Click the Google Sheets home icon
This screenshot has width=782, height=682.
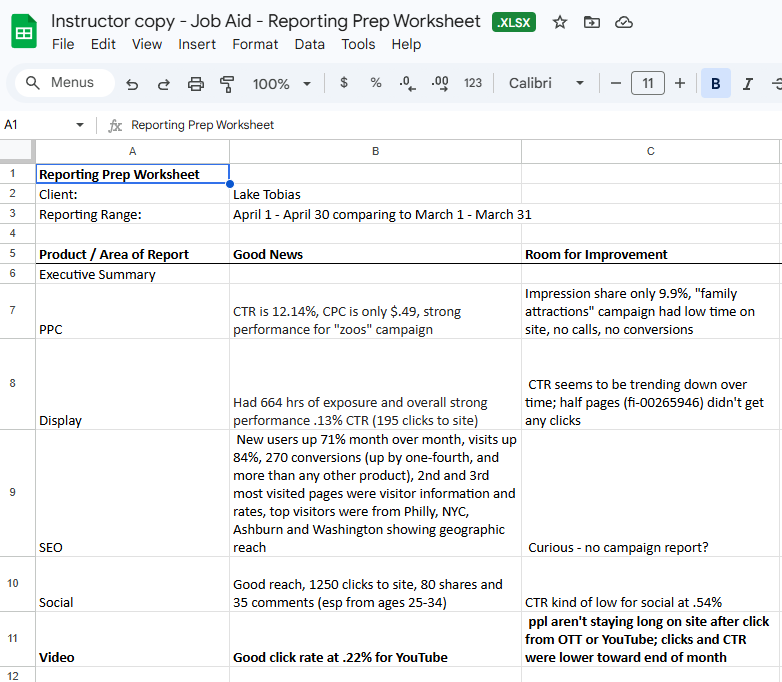click(24, 32)
